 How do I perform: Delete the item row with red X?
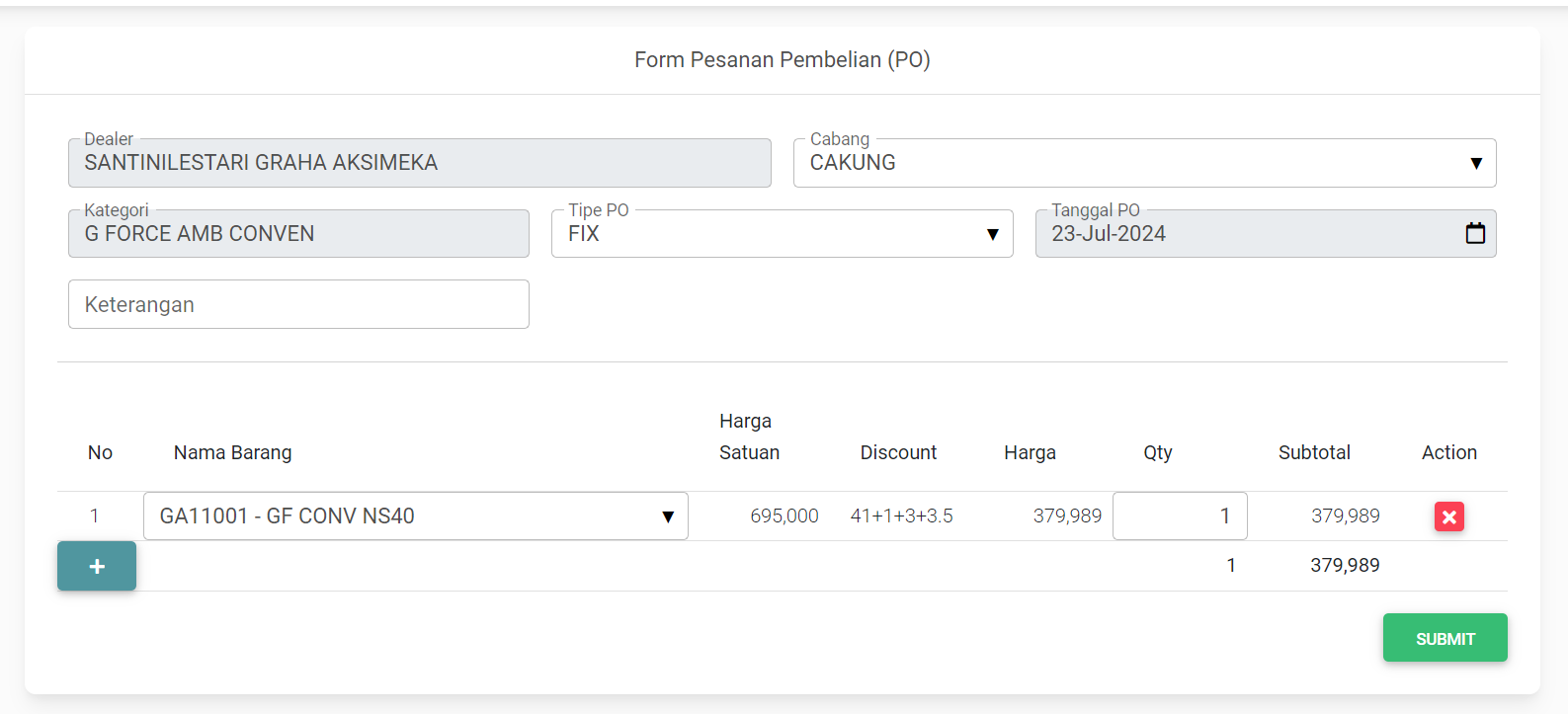pos(1448,516)
